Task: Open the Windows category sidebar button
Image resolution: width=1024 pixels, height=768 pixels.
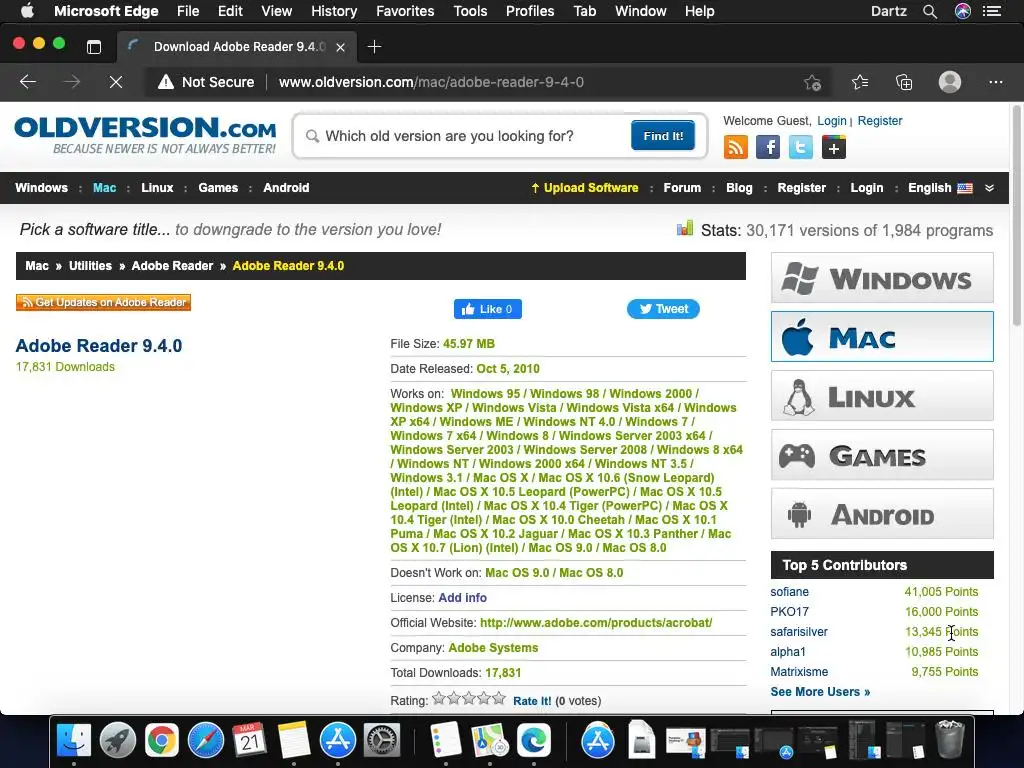Action: [x=882, y=278]
